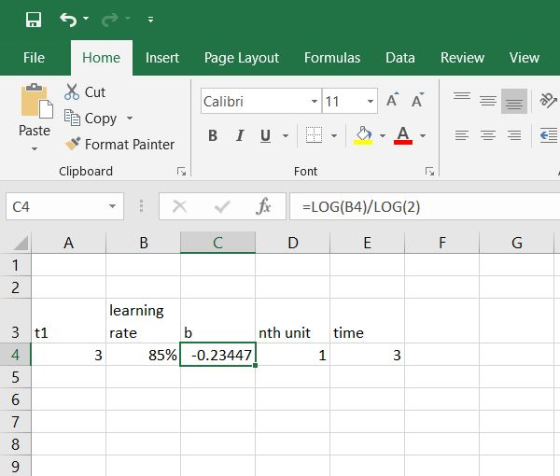Click the Decrease Indent icon
560x476 pixels.
549,135
